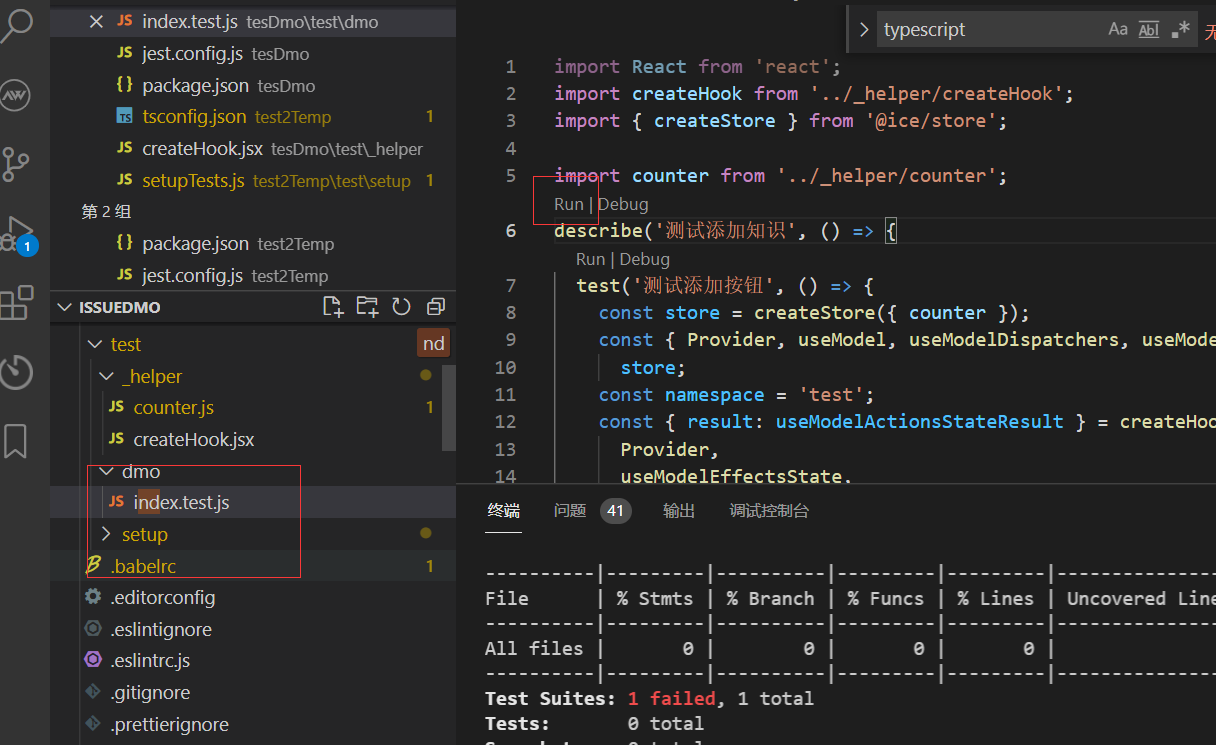The height and width of the screenshot is (745, 1216).
Task: Collapse the dmo folder
Action: tap(253, 471)
